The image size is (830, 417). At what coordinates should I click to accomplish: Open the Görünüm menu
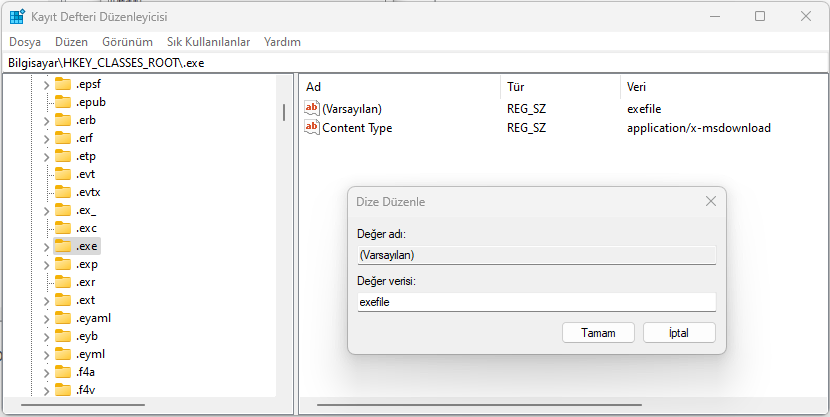[128, 42]
